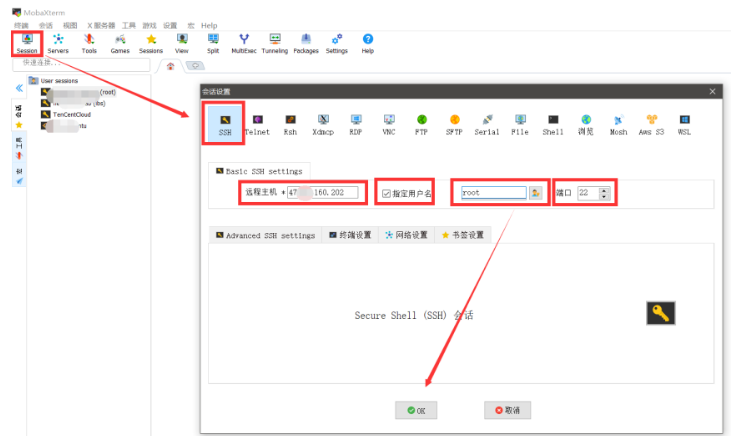Open the View toolbar icon
The height and width of the screenshot is (436, 731).
coord(182,44)
